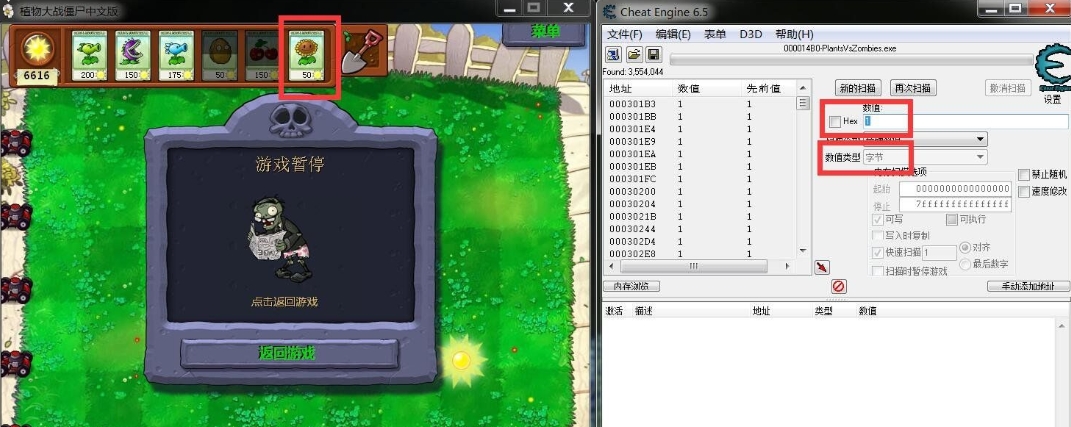Image resolution: width=1071 pixels, height=427 pixels.
Task: Click the open process icon in Cheat Engine
Action: (x=613, y=55)
